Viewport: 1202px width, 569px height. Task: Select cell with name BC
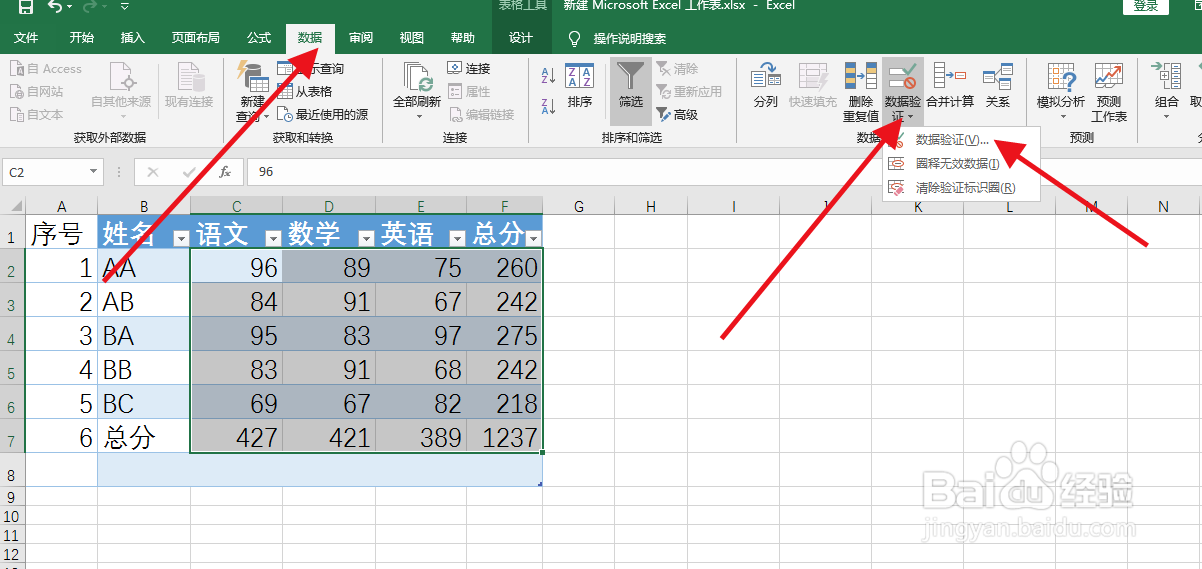pyautogui.click(x=144, y=403)
